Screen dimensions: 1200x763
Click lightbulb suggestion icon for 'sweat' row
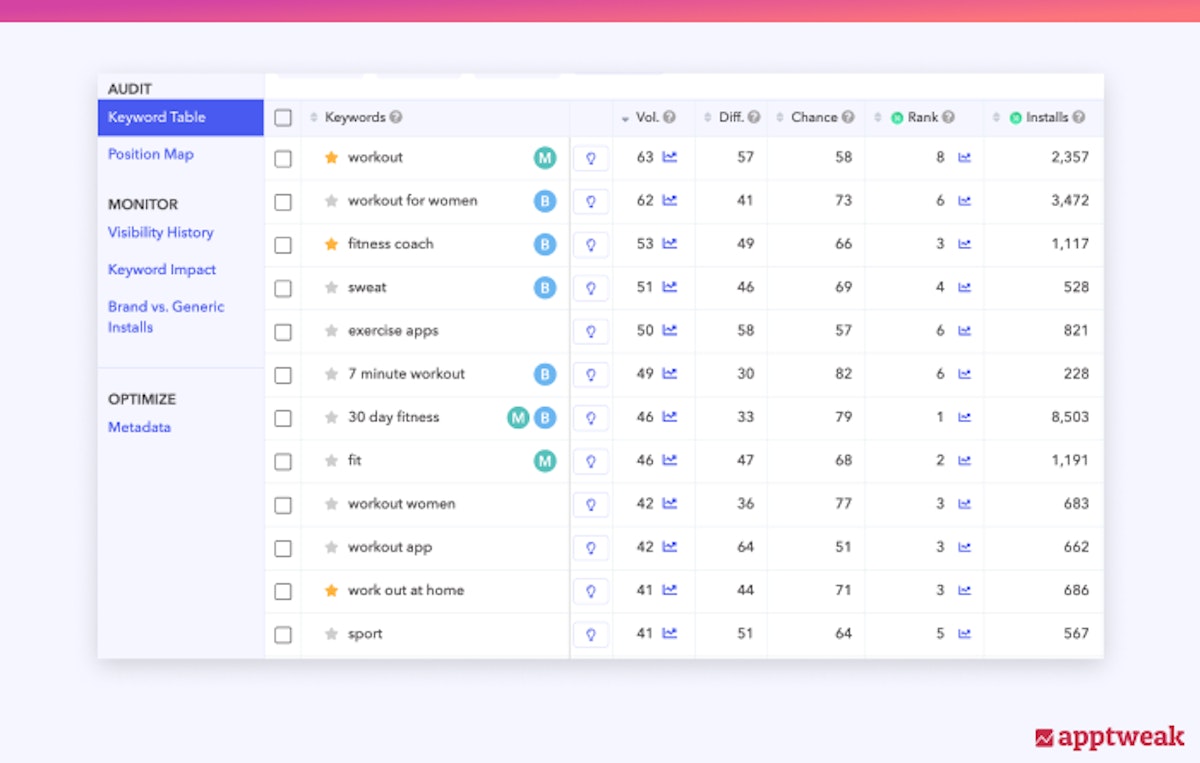pyautogui.click(x=591, y=288)
